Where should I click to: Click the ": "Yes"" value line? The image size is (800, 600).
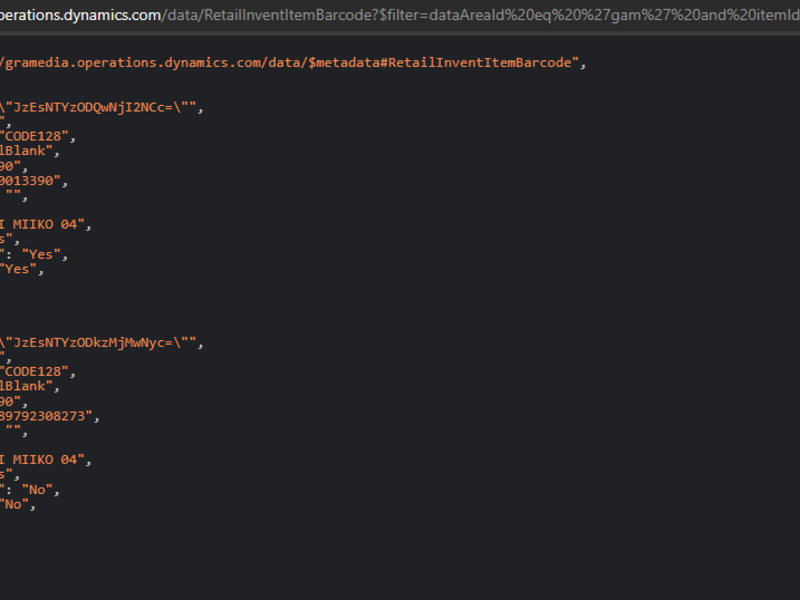pos(34,255)
